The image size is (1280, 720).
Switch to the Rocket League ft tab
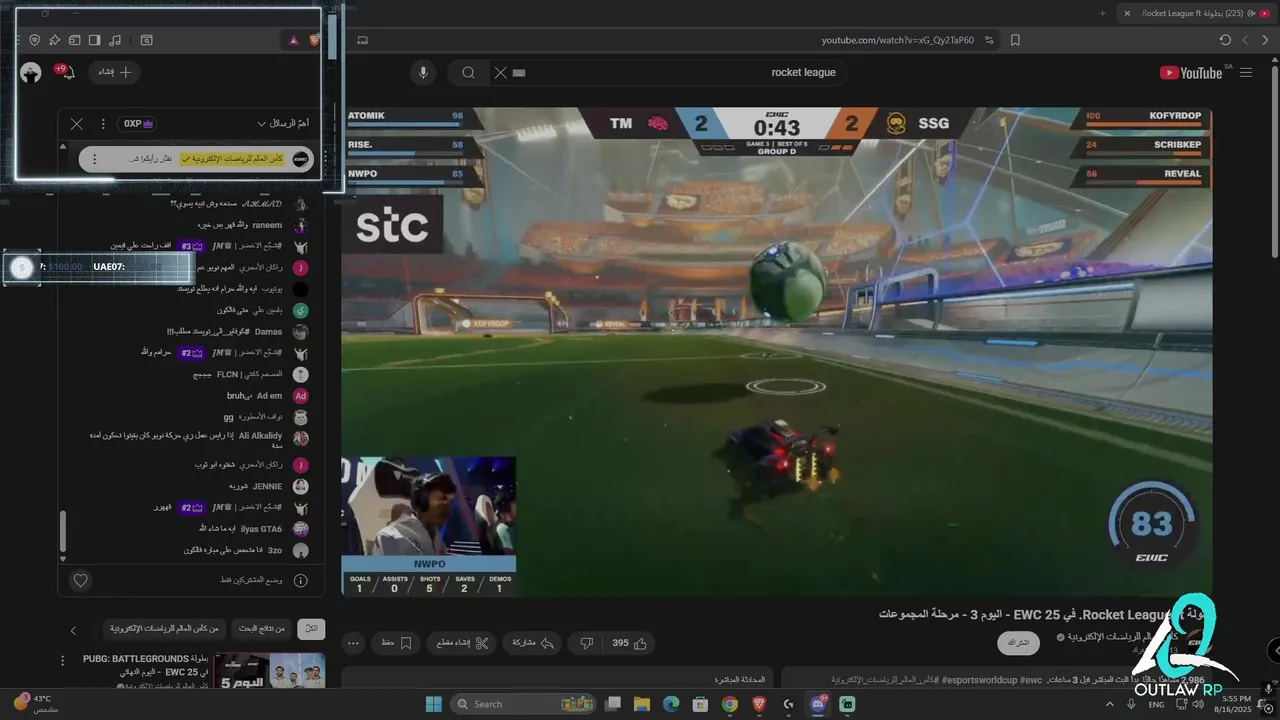coord(1199,13)
